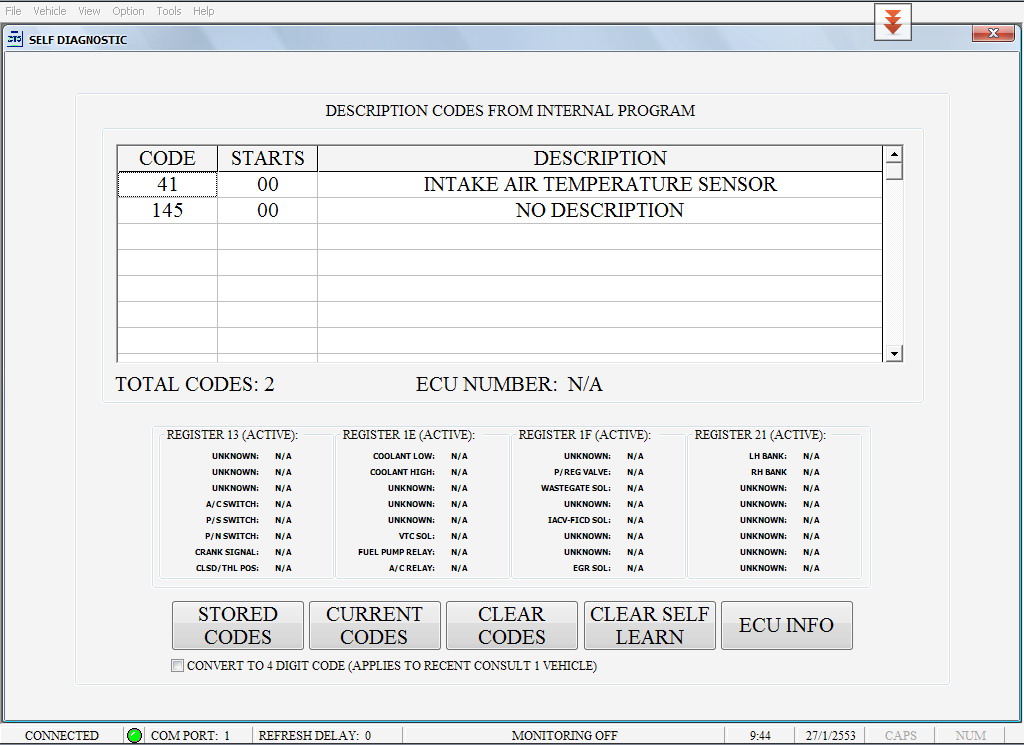The width and height of the screenshot is (1024, 745).
Task: Close the Self Diagnostic window
Action: pos(993,34)
